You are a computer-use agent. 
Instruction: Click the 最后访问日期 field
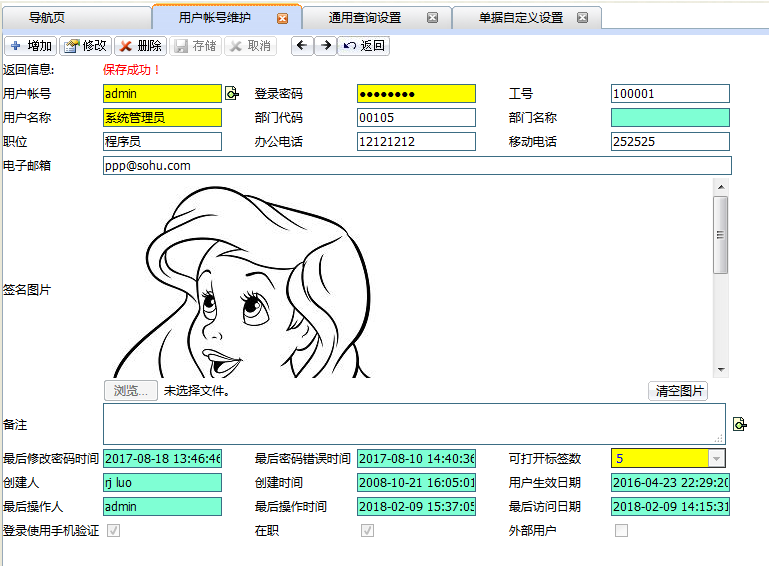(x=670, y=507)
